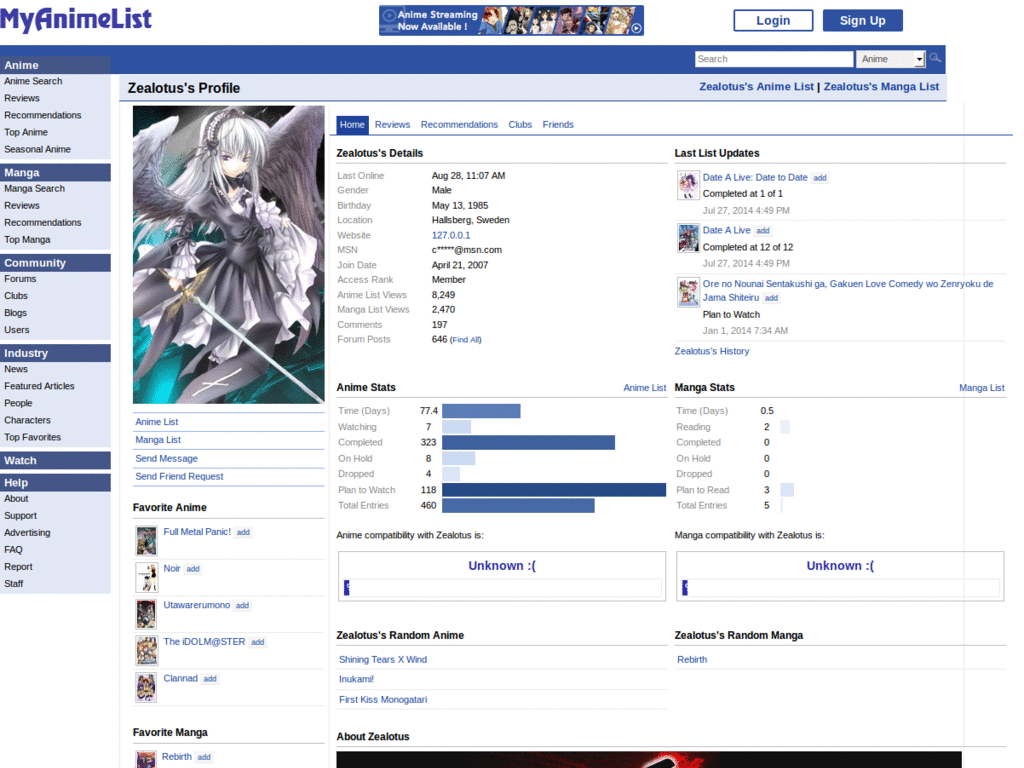Click the search magnifier icon
Viewport: 1024px width, 768px height.
tap(936, 58)
